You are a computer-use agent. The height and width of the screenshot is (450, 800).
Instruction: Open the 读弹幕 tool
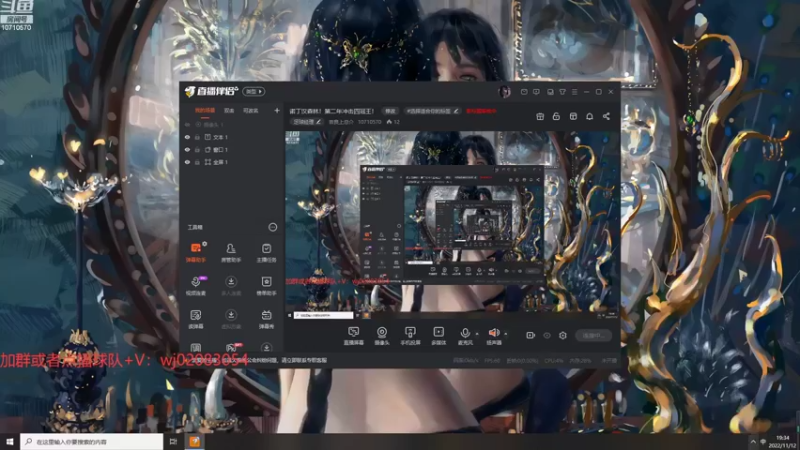[x=195, y=318]
